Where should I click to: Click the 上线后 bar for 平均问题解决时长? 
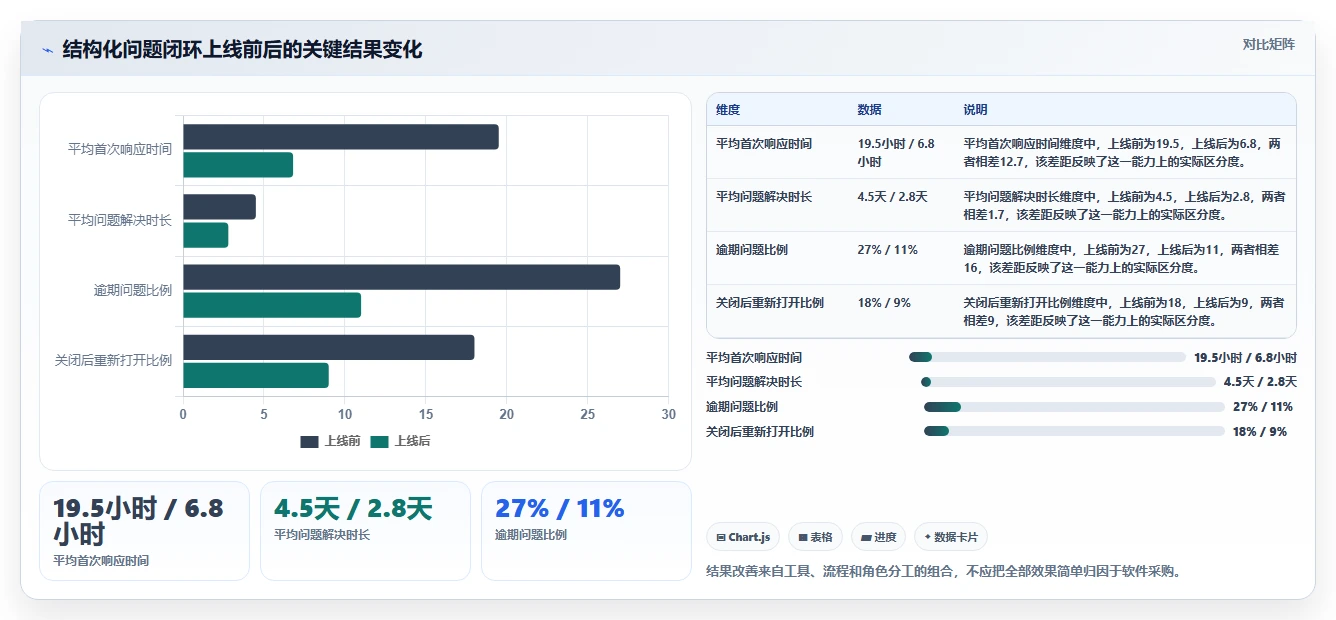tap(206, 235)
